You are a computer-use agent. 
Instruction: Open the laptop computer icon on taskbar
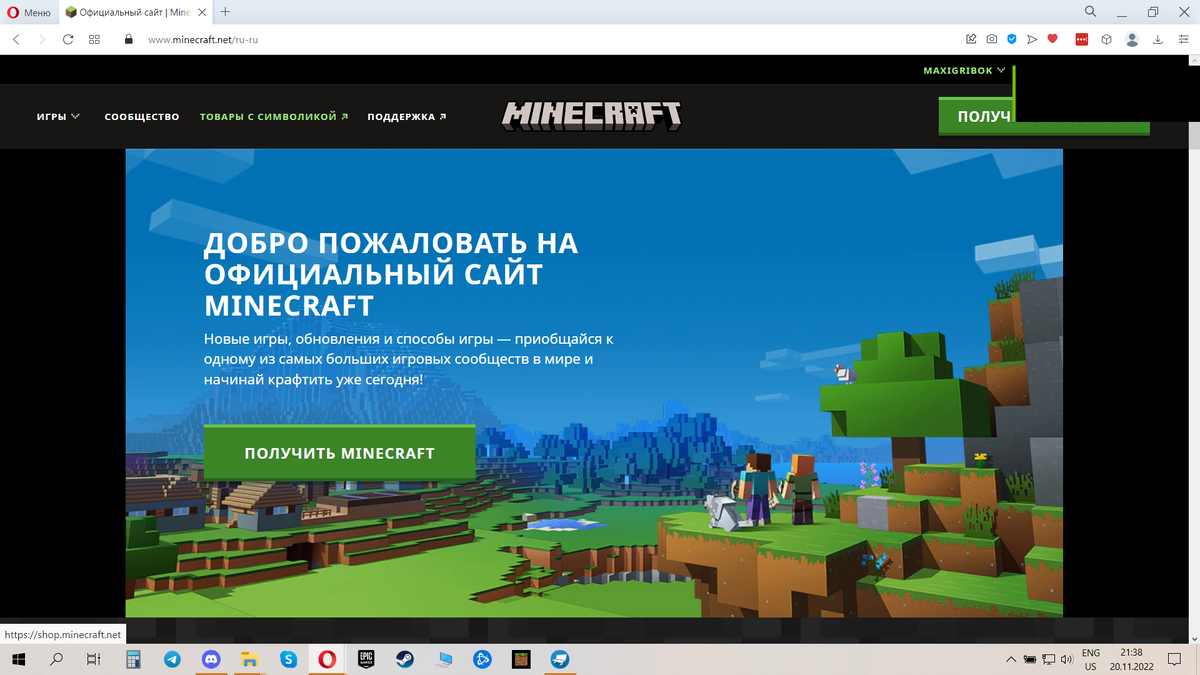[443, 659]
